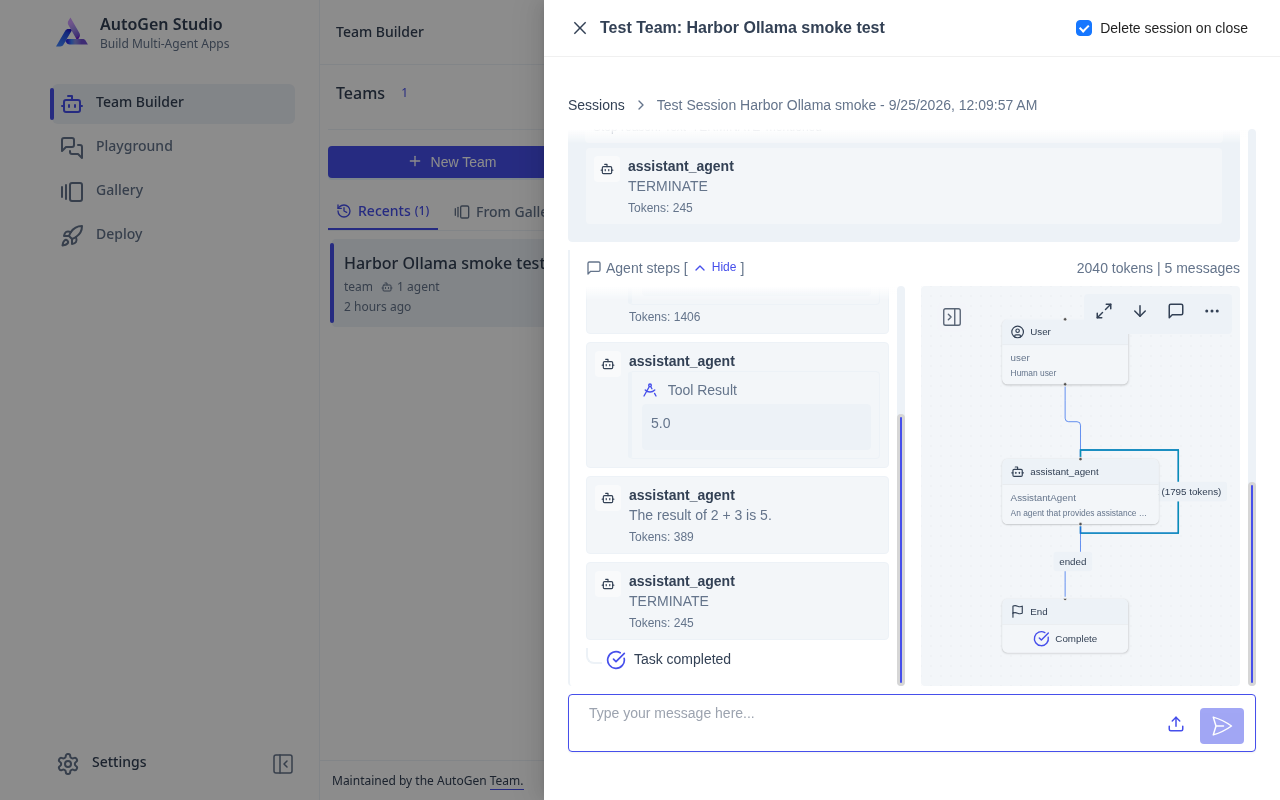
Task: Open the Gallery section
Action: (x=173, y=191)
